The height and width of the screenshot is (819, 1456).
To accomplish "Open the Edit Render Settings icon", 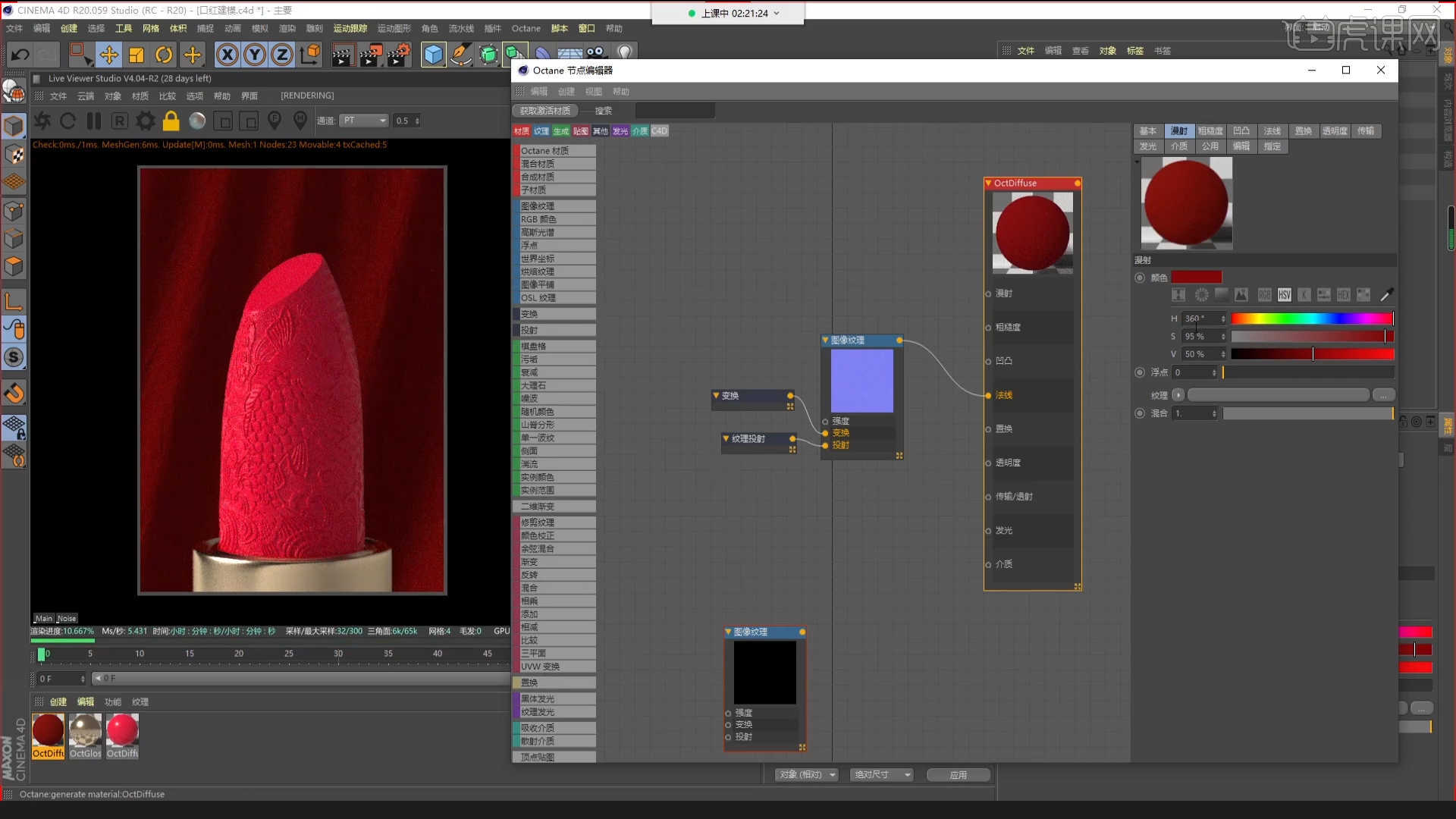I will click(399, 55).
